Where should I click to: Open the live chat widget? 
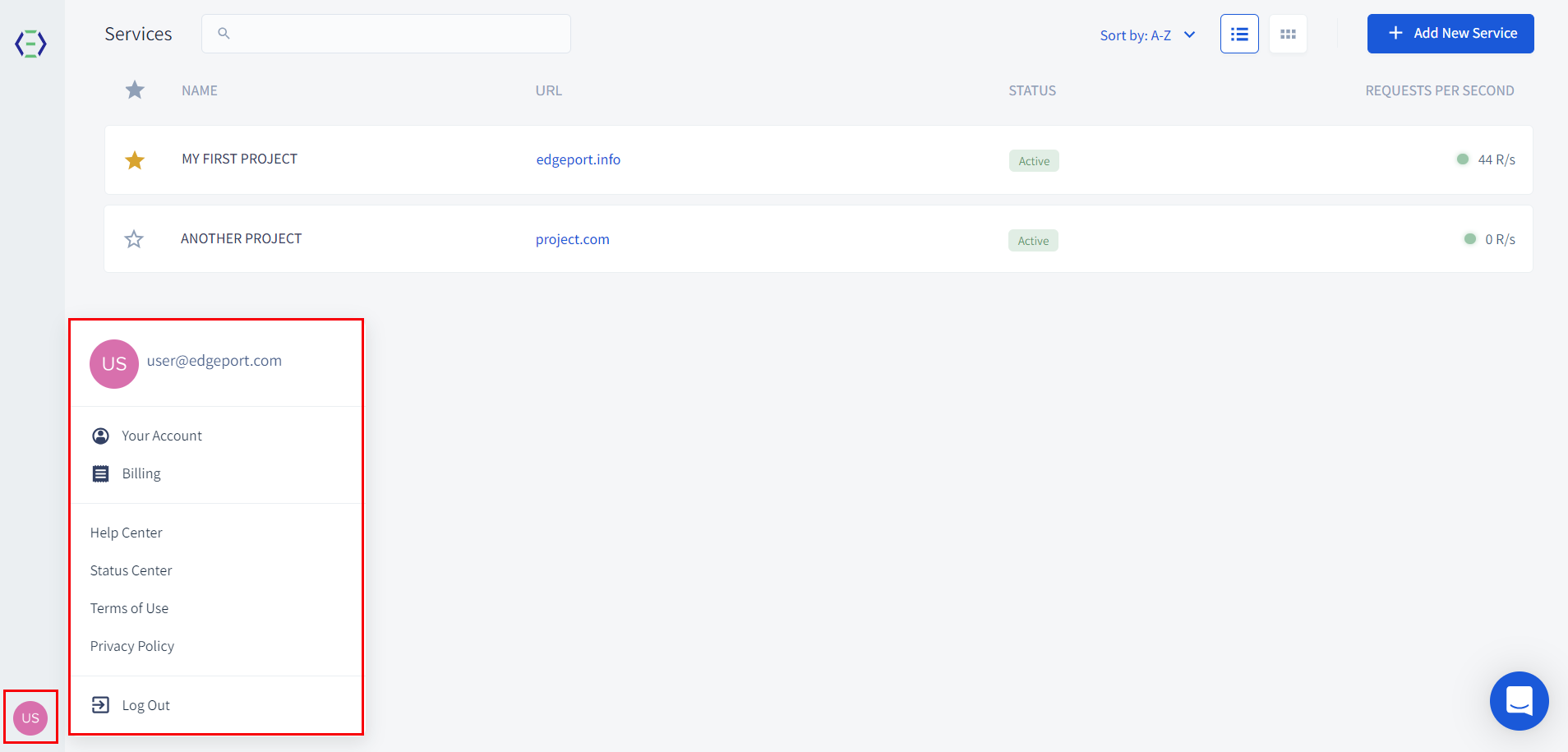pos(1519,701)
